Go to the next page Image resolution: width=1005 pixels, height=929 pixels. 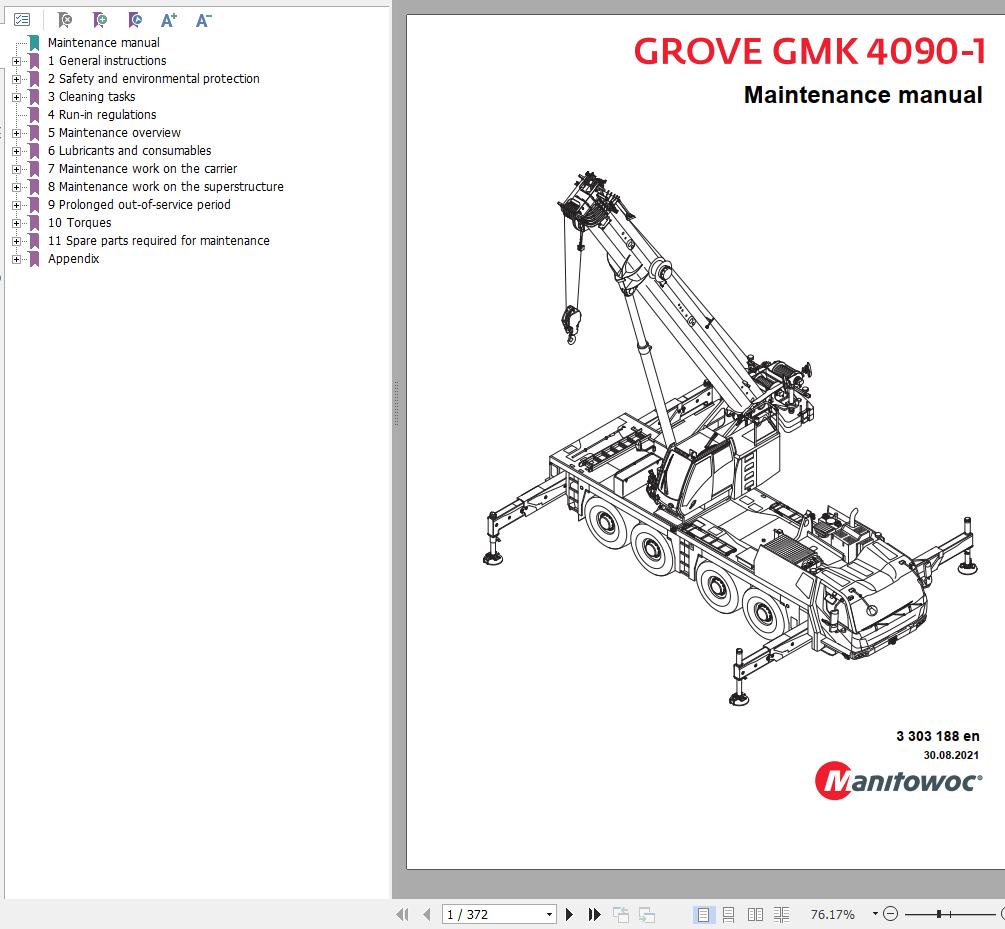click(x=569, y=914)
